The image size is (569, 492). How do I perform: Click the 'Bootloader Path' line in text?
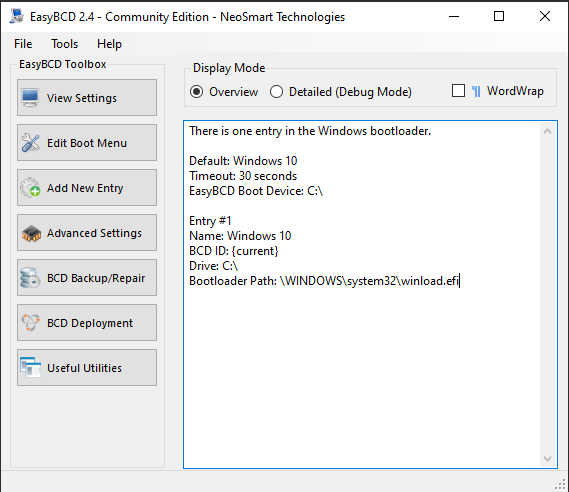coord(324,281)
